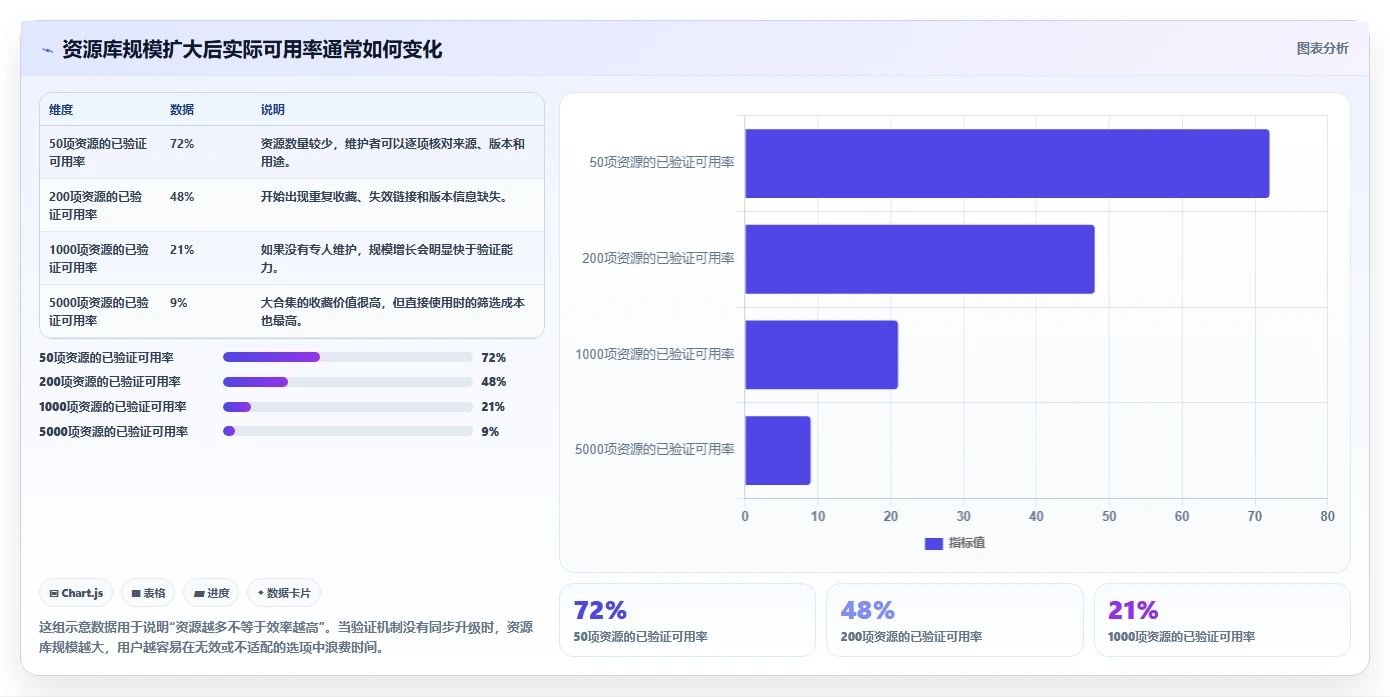Screen dimensions: 1390x697
Task: Click the 48% progress bar for 200项资源
Action: (x=347, y=382)
